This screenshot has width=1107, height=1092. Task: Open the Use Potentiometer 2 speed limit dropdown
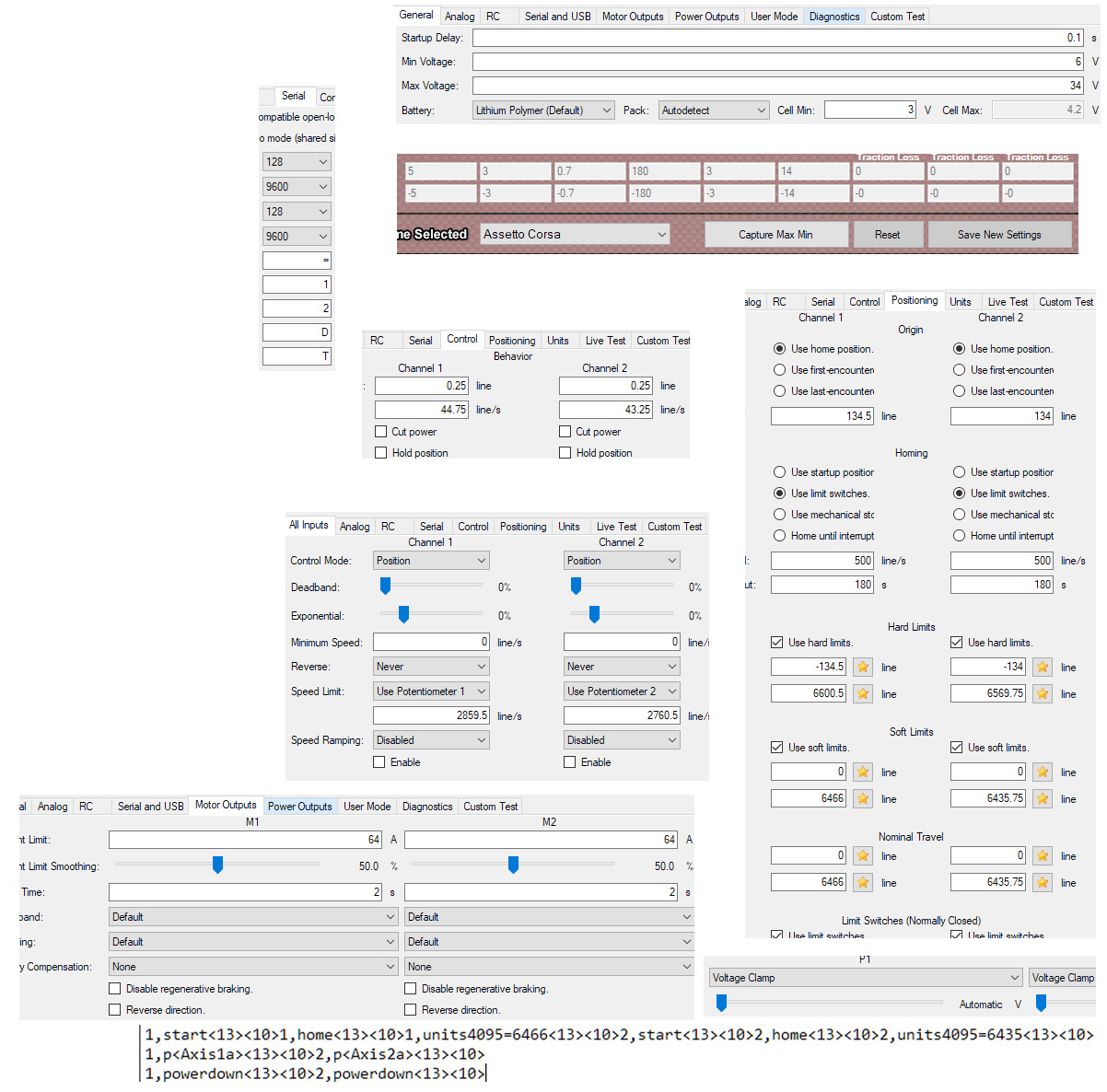pos(622,691)
